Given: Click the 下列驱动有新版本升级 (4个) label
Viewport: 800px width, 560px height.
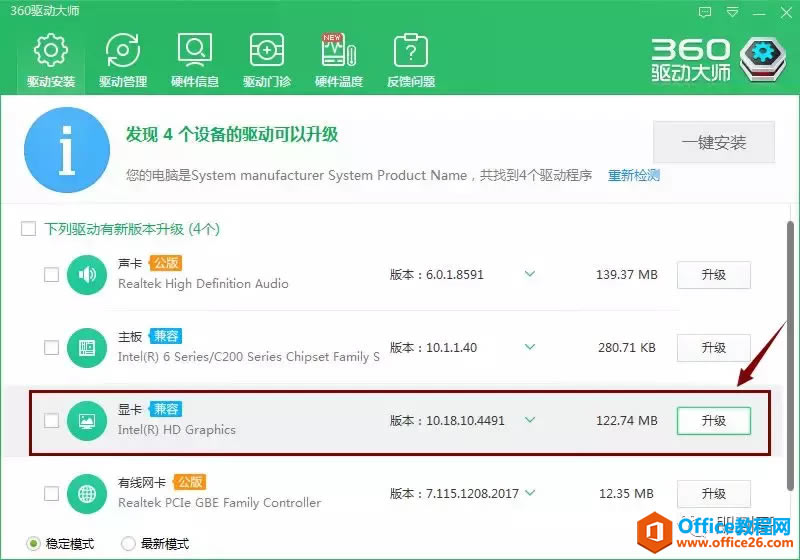Looking at the screenshot, I should [x=132, y=229].
